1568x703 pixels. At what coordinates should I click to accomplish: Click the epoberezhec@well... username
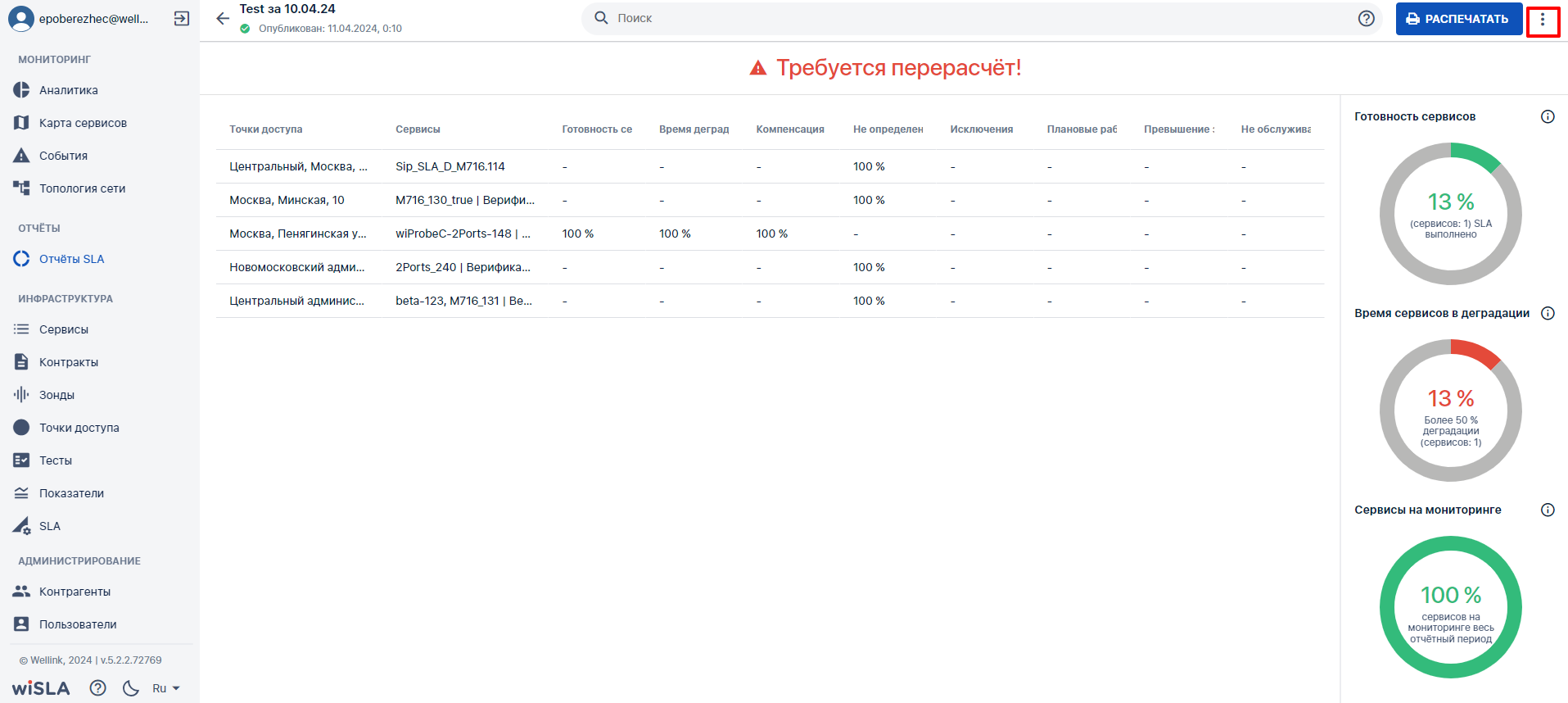click(94, 19)
